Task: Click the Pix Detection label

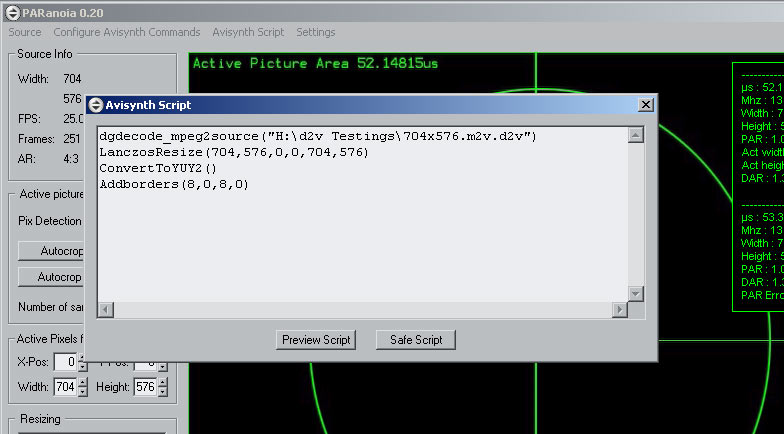Action: click(50, 221)
